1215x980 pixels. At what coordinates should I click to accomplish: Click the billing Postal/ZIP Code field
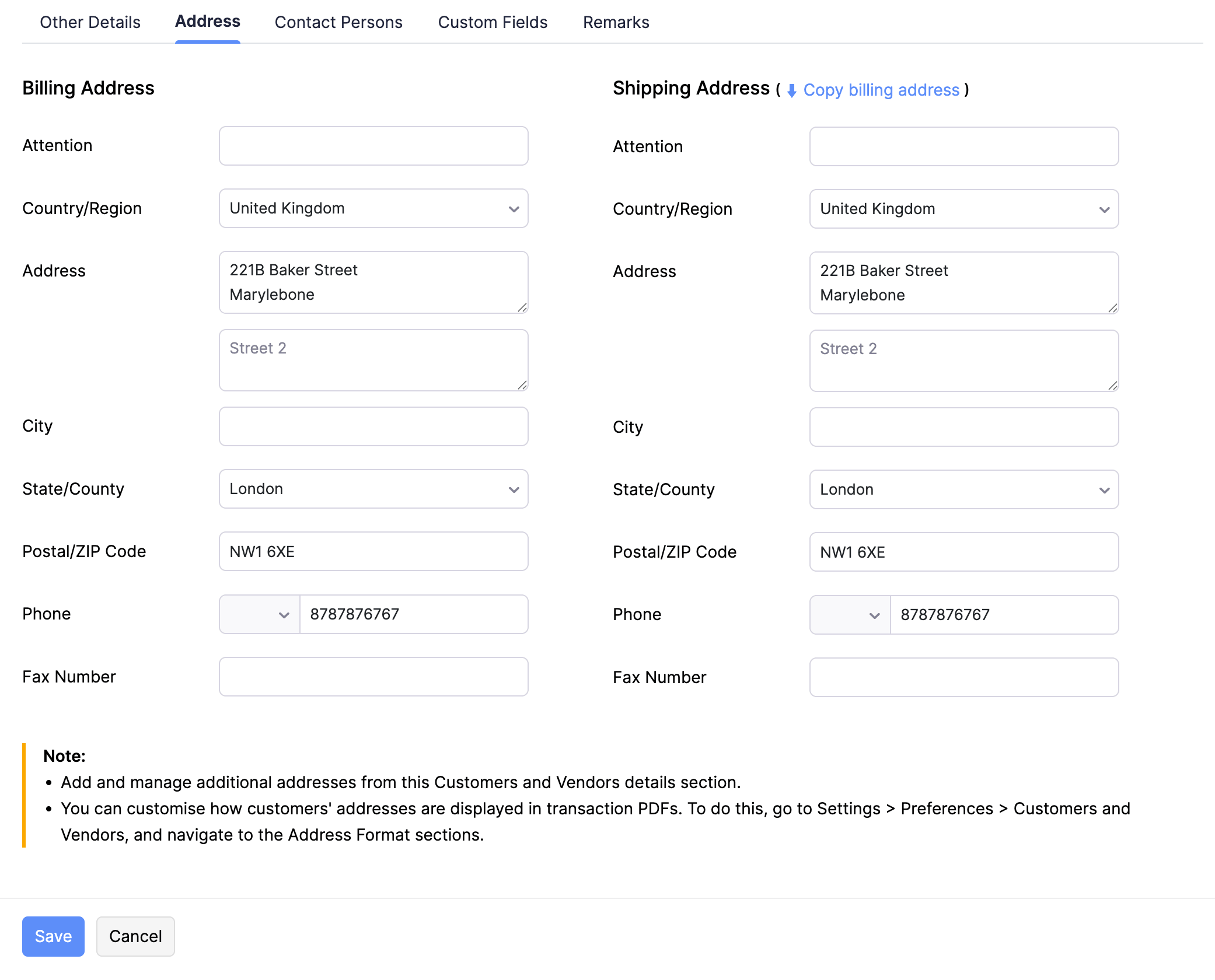373,551
